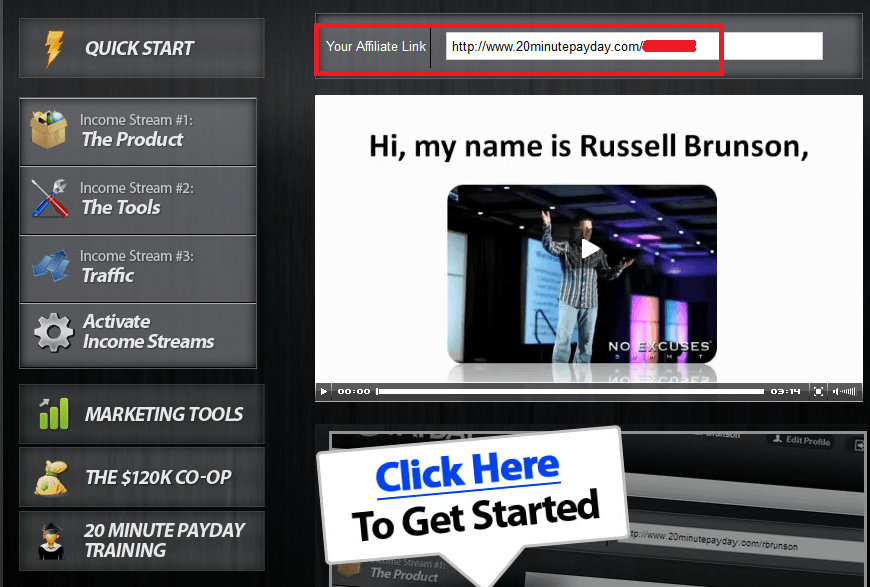Play the video using the center play overlay

pyautogui.click(x=589, y=249)
